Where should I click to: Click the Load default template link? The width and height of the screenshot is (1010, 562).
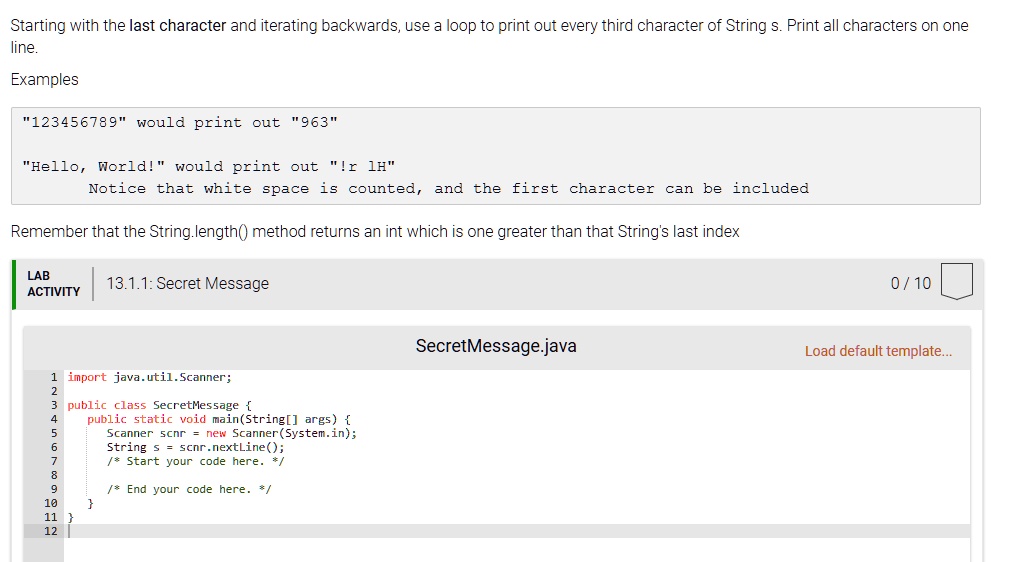[878, 351]
